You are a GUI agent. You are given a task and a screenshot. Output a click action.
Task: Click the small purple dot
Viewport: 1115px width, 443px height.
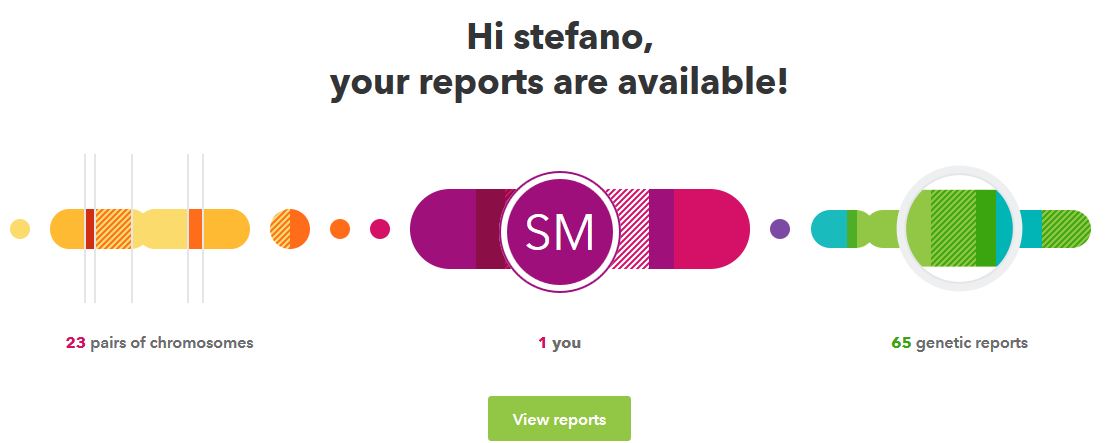point(780,229)
